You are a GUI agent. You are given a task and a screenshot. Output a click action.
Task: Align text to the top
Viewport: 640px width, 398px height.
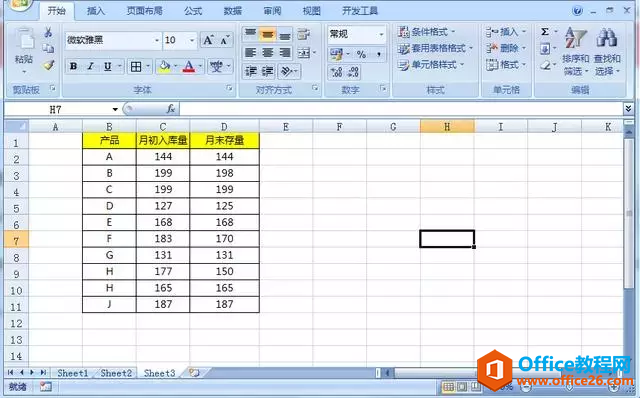250,33
